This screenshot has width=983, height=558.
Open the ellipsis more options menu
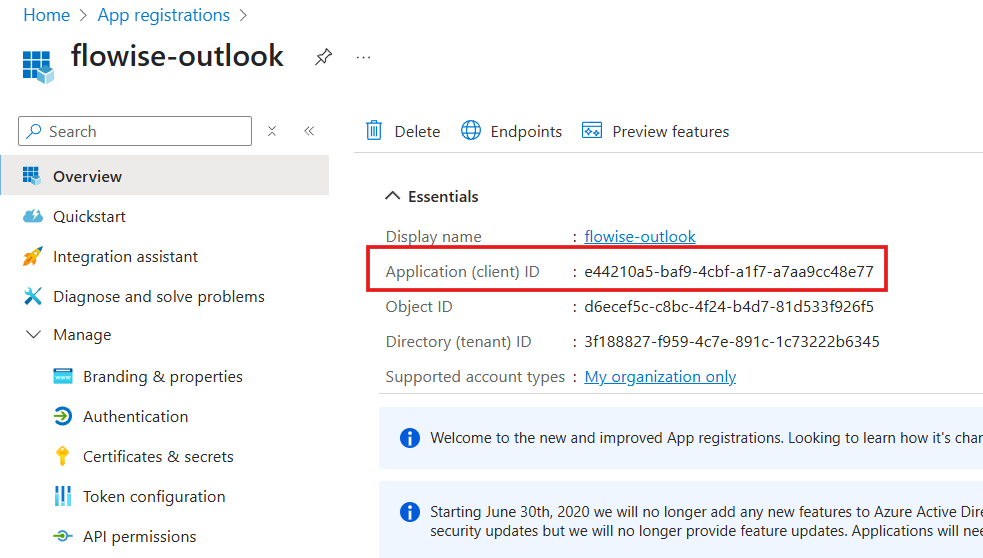(363, 57)
